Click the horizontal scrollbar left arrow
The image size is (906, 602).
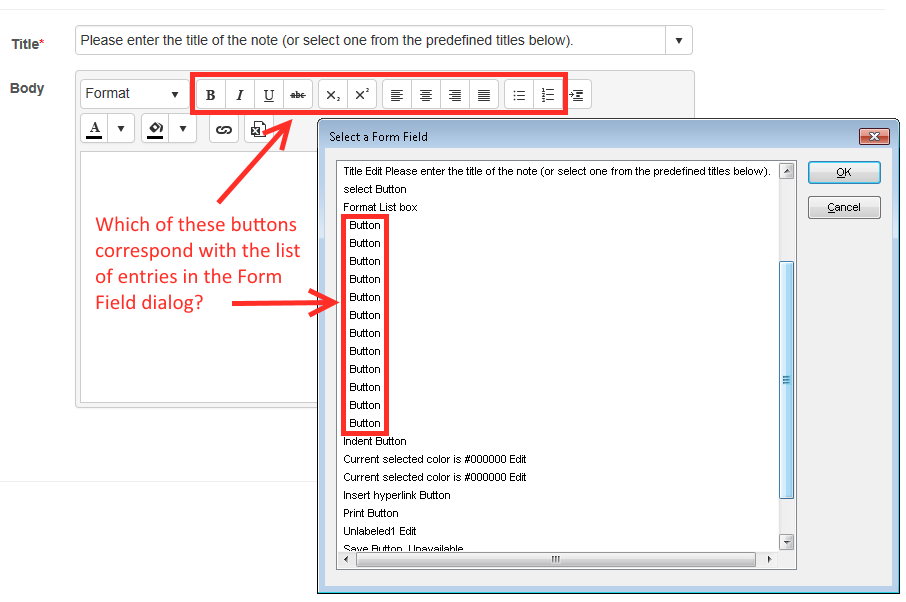[346, 559]
